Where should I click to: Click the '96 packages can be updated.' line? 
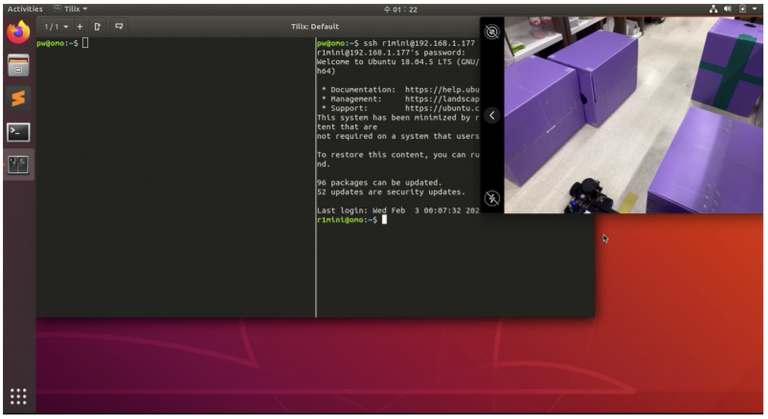[379, 183]
